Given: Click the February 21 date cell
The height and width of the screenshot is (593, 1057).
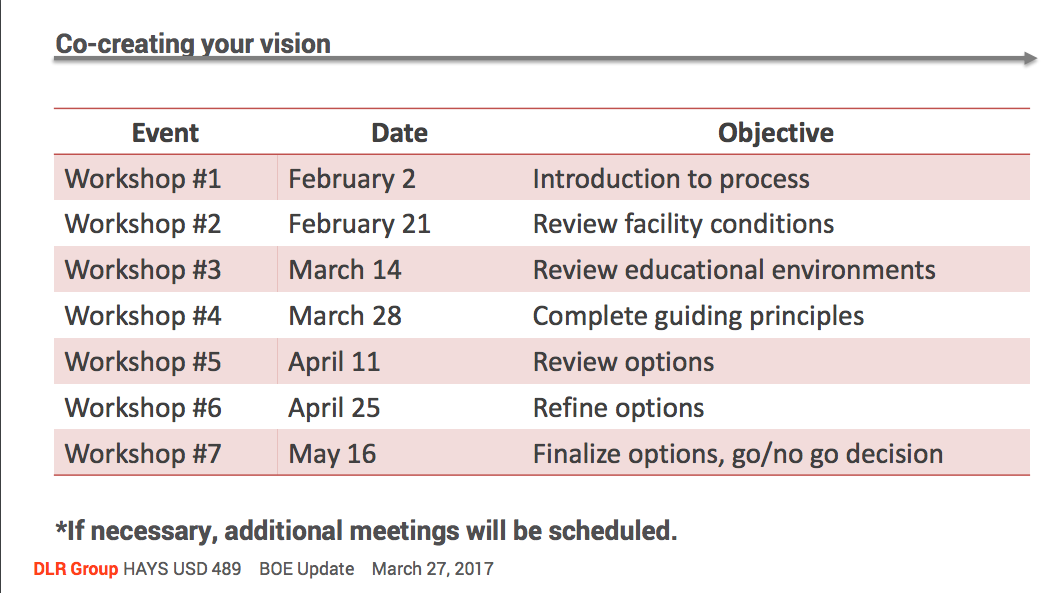Looking at the screenshot, I should [359, 224].
